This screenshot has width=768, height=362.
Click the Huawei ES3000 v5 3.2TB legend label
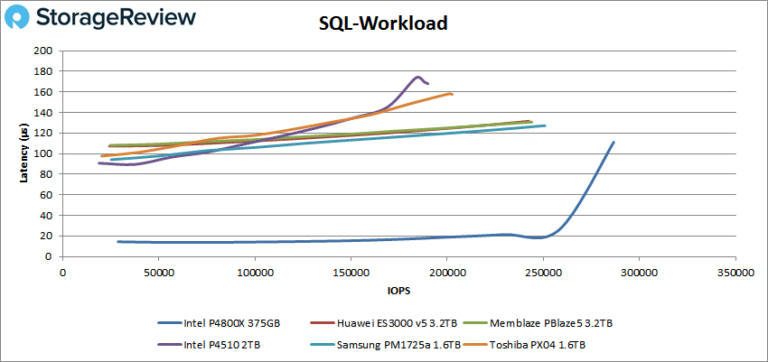[x=397, y=323]
